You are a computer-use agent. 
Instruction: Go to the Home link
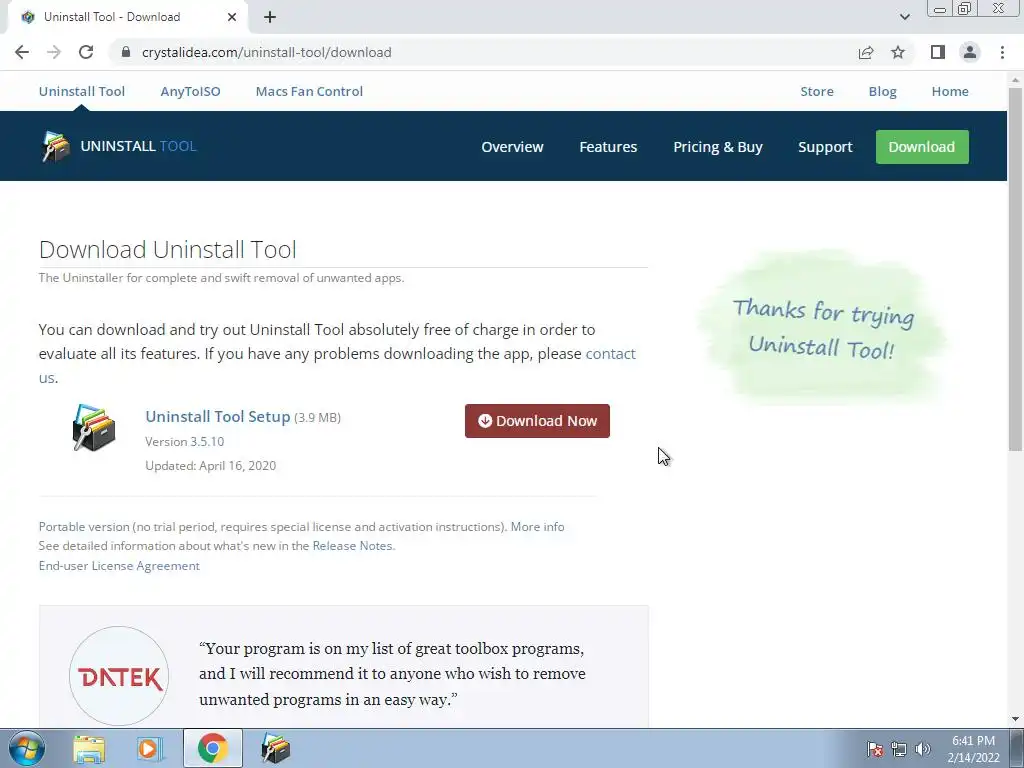click(950, 91)
